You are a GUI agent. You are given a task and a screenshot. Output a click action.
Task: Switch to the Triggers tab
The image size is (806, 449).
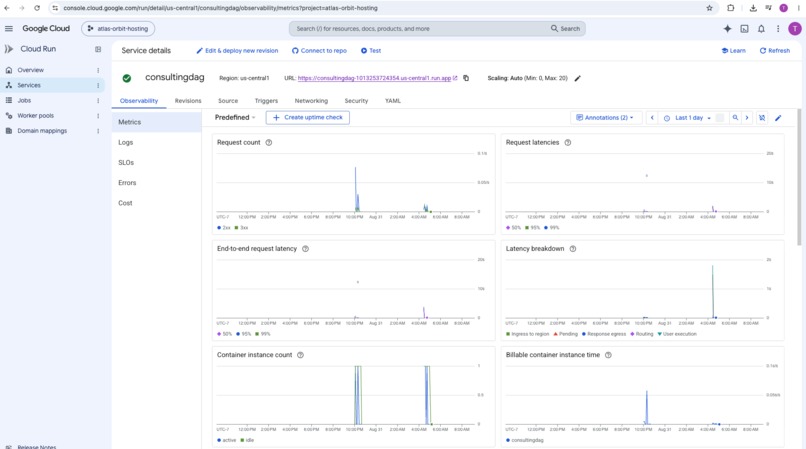(x=266, y=101)
